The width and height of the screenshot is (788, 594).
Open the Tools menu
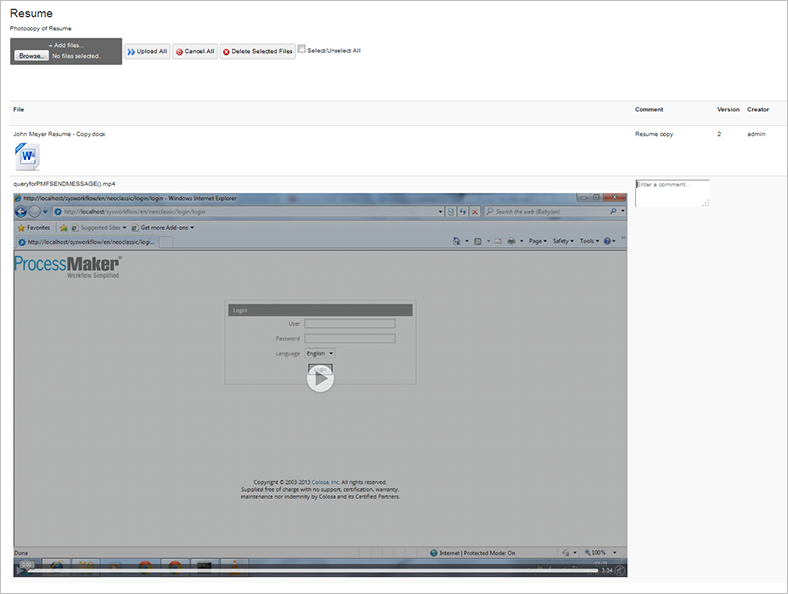tap(589, 241)
